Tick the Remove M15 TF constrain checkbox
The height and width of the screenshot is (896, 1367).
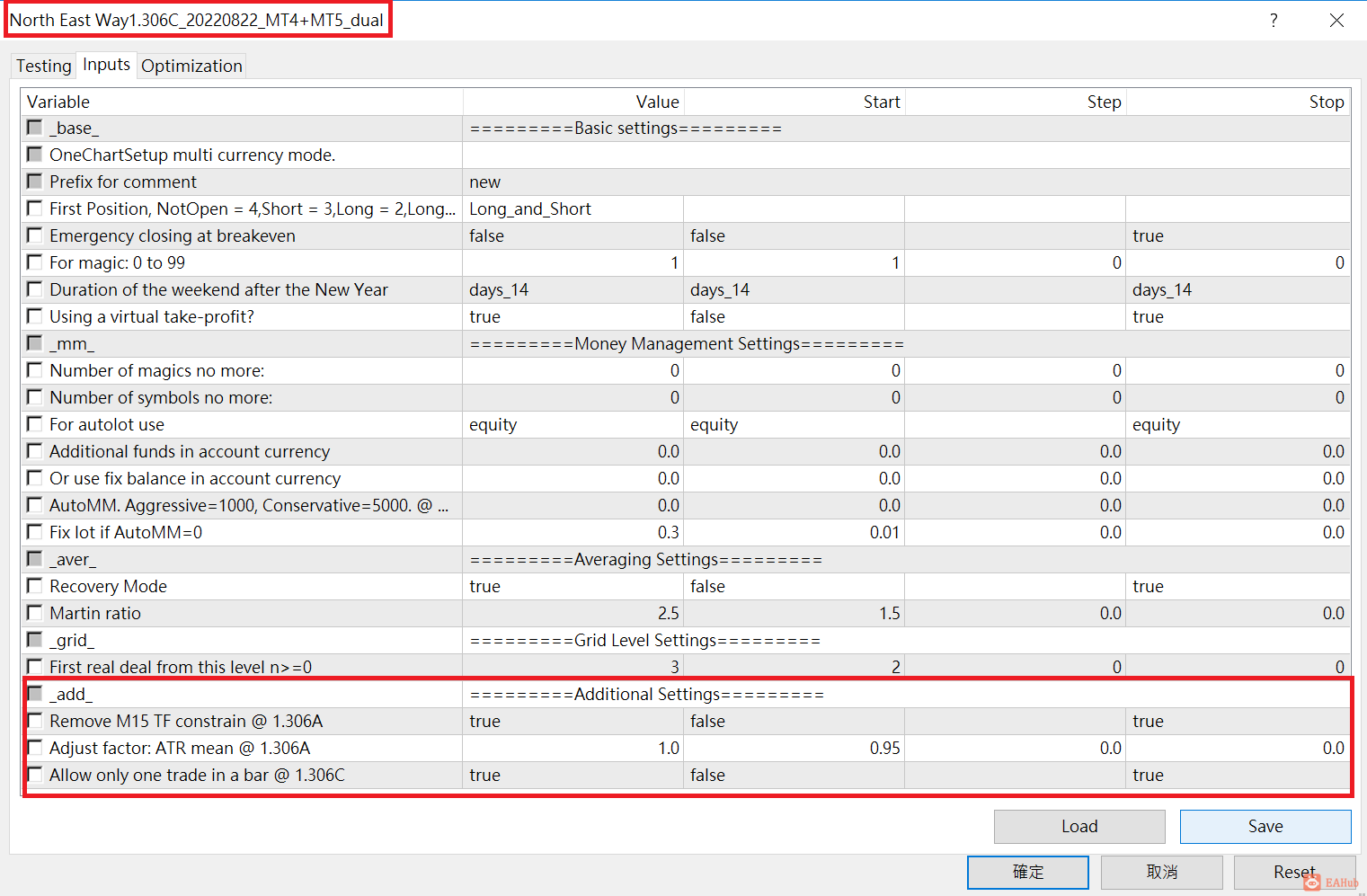(x=34, y=720)
